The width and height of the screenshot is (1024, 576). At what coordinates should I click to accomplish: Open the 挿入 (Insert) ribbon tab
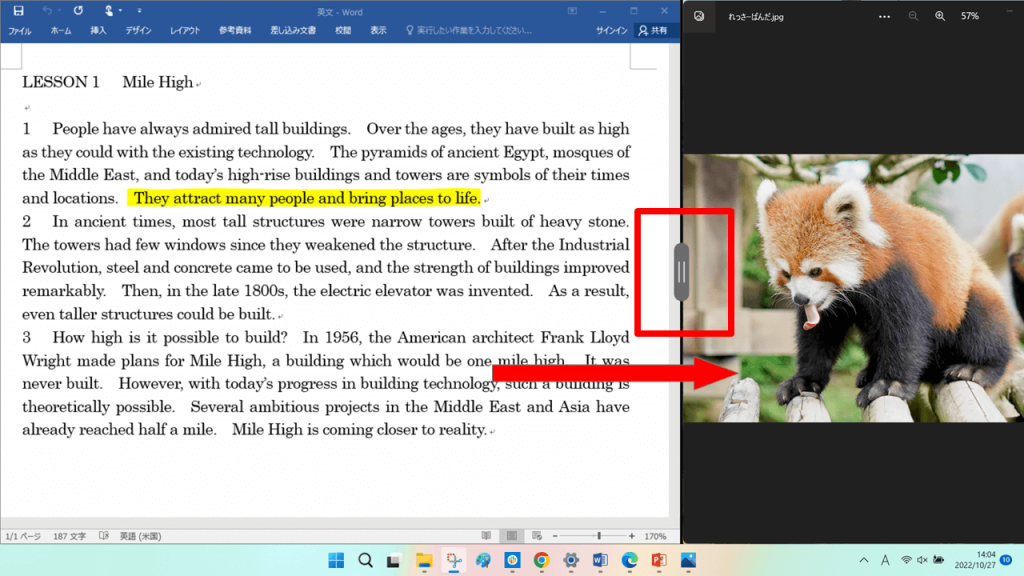(98, 31)
